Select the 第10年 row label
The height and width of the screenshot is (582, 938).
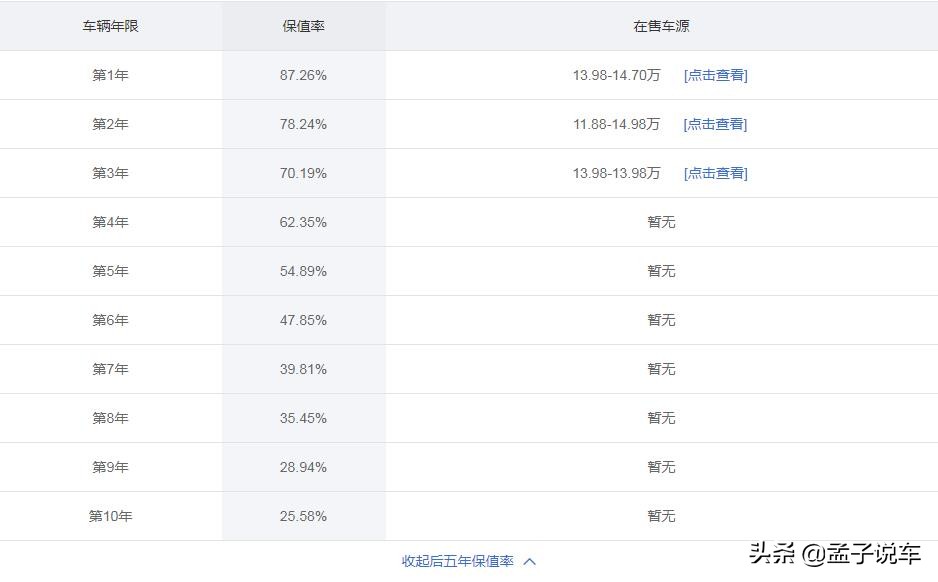point(109,515)
